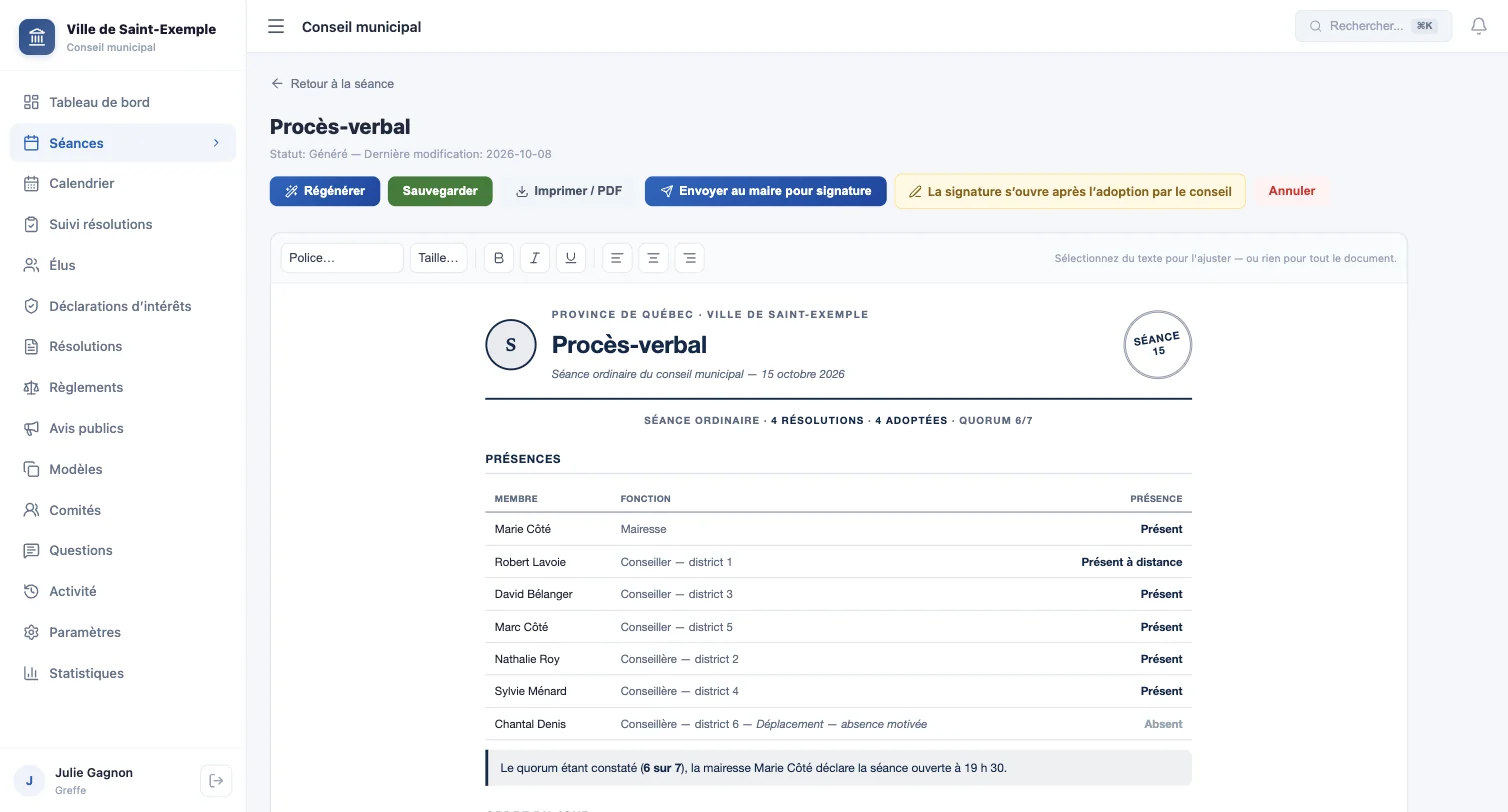Click the Rechercher search field
Viewport: 1508px width, 812px height.
tap(1373, 26)
